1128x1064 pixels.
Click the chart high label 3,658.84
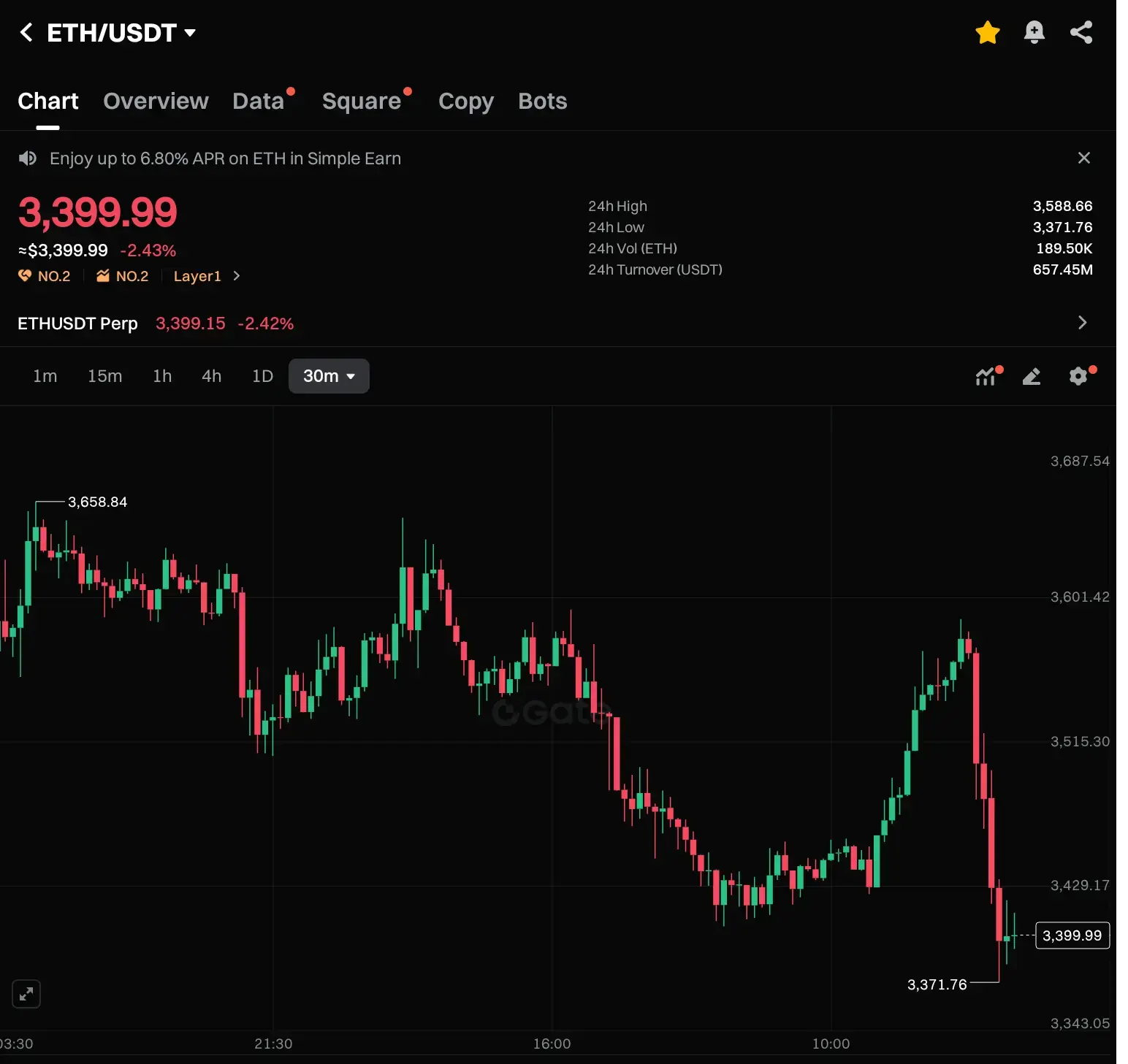tap(98, 502)
